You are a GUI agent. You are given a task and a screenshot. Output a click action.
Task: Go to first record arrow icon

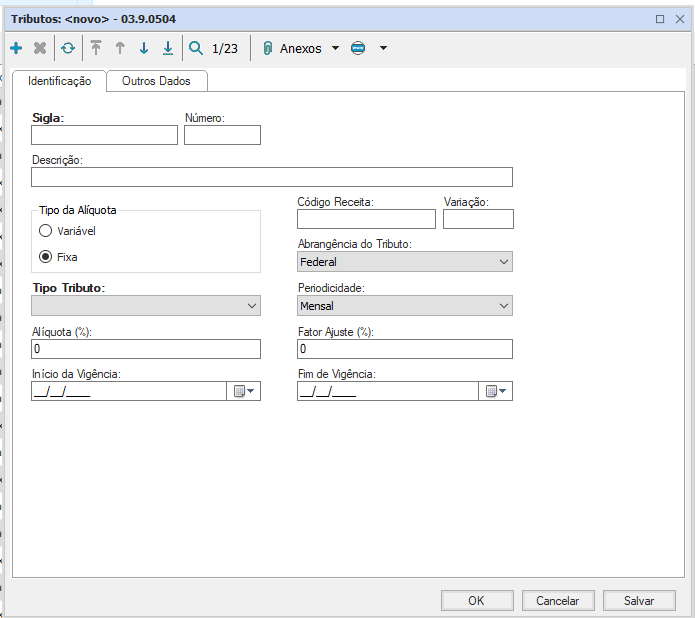click(96, 48)
